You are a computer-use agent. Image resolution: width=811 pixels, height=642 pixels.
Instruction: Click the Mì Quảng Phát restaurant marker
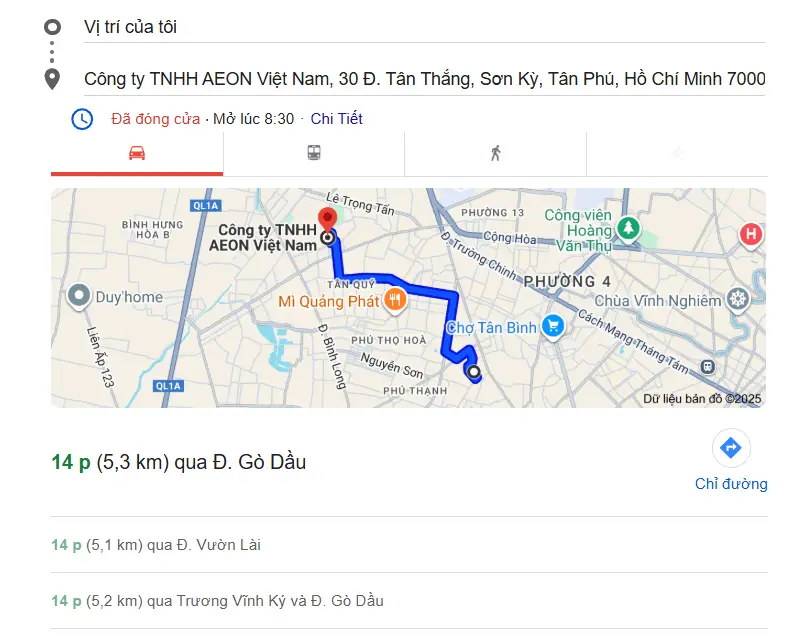pyautogui.click(x=395, y=299)
